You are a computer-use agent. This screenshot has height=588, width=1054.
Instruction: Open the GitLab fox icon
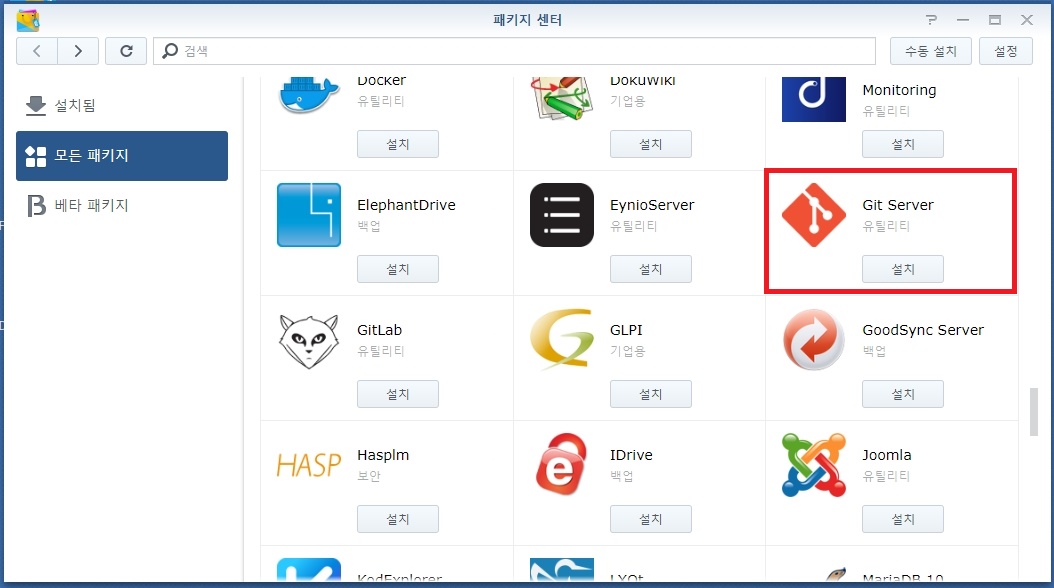click(309, 341)
